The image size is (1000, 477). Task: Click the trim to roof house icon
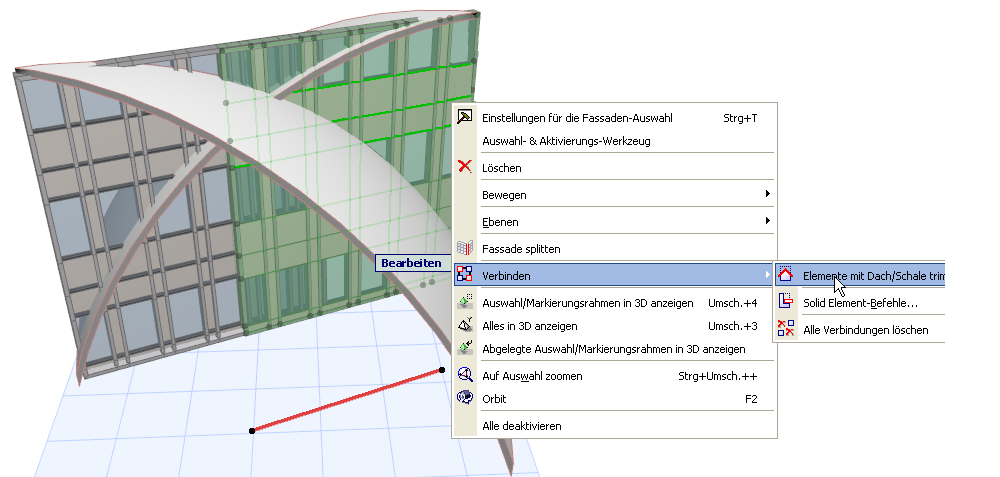coord(786,275)
